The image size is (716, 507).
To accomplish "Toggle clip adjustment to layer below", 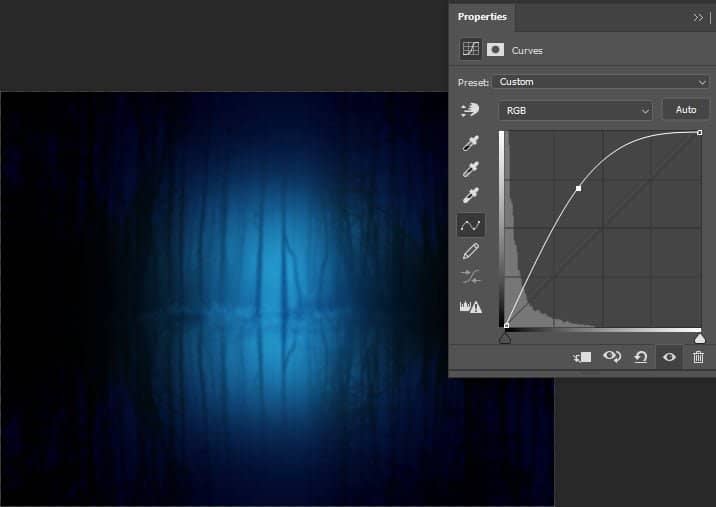I will pyautogui.click(x=582, y=357).
